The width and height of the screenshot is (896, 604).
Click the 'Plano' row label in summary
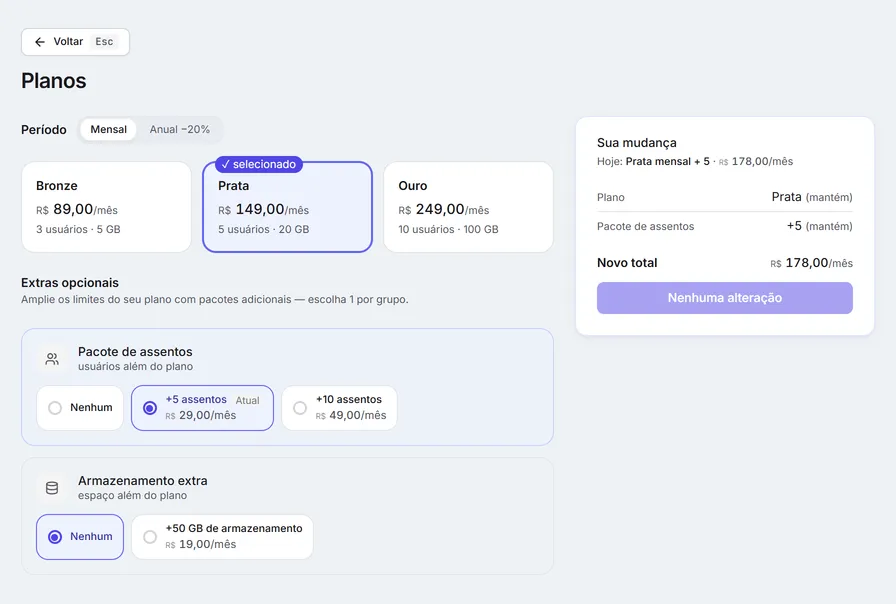click(x=611, y=198)
